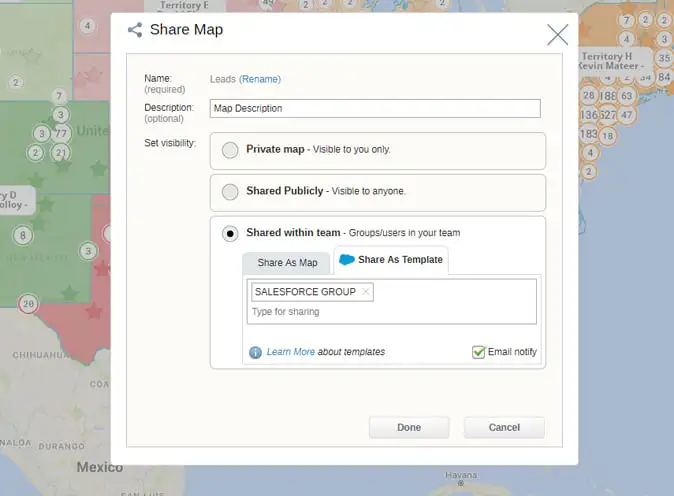674x496 pixels.
Task: Remove the SALESFORCE GROUP tag
Action: [x=365, y=292]
